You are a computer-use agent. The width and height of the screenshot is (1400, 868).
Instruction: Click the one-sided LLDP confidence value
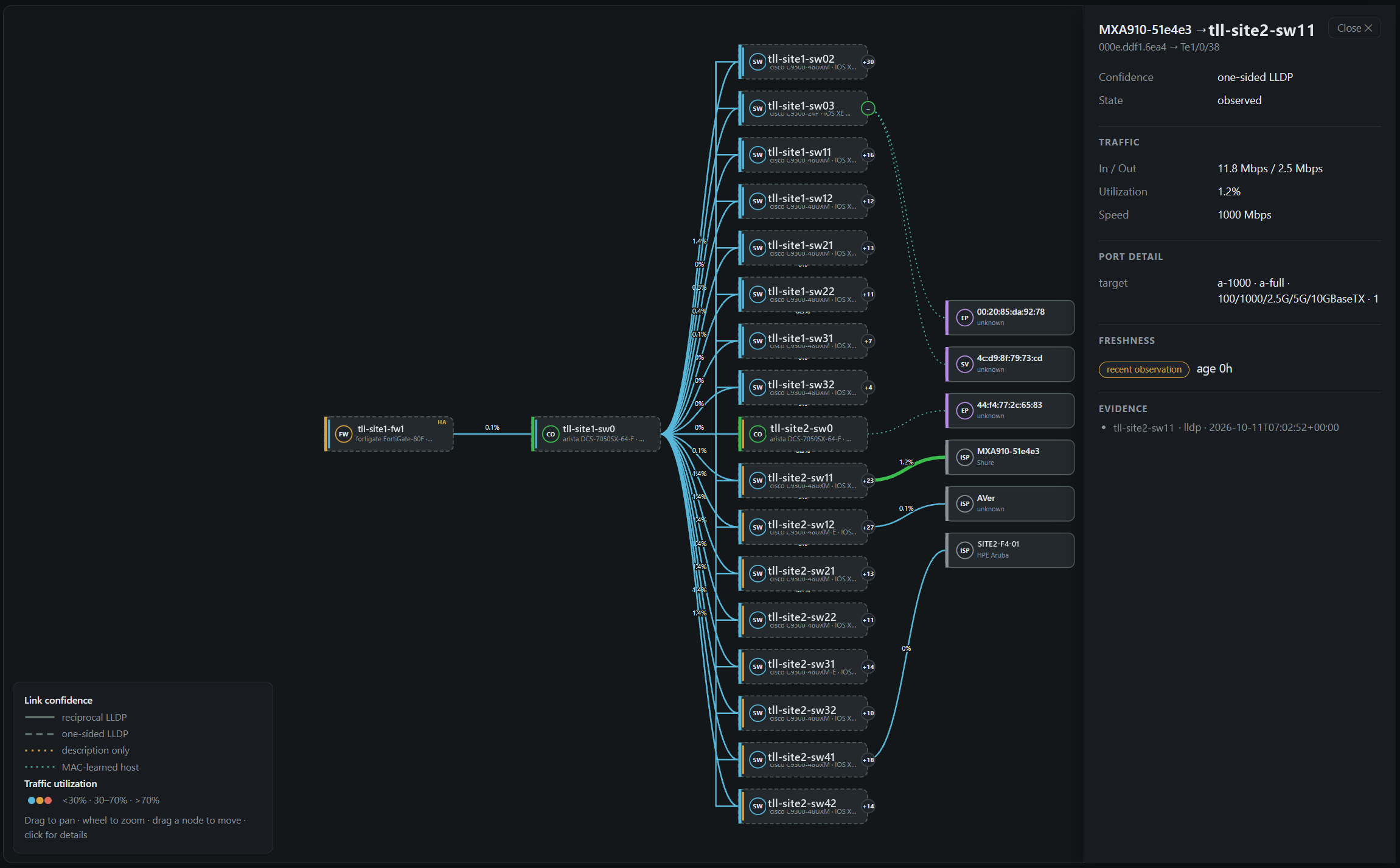click(x=1255, y=77)
